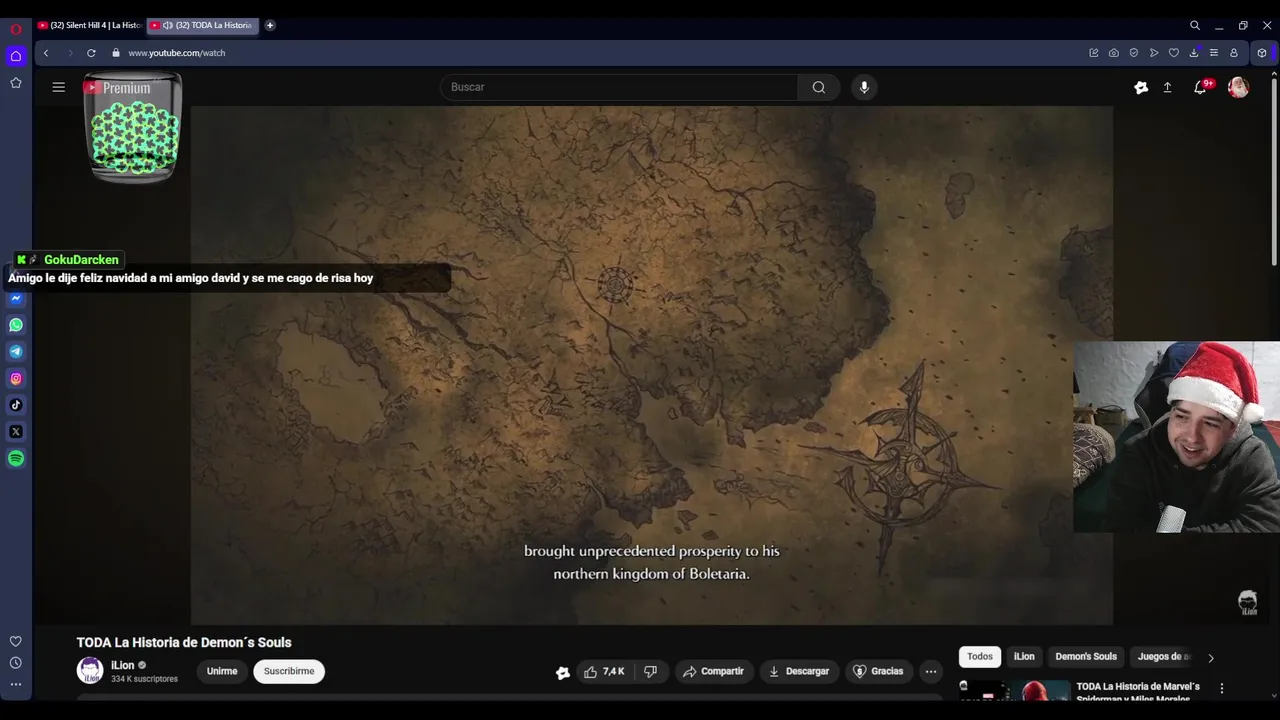Submit search with the magnifier button
Image resolution: width=1280 pixels, height=720 pixels.
[x=819, y=87]
